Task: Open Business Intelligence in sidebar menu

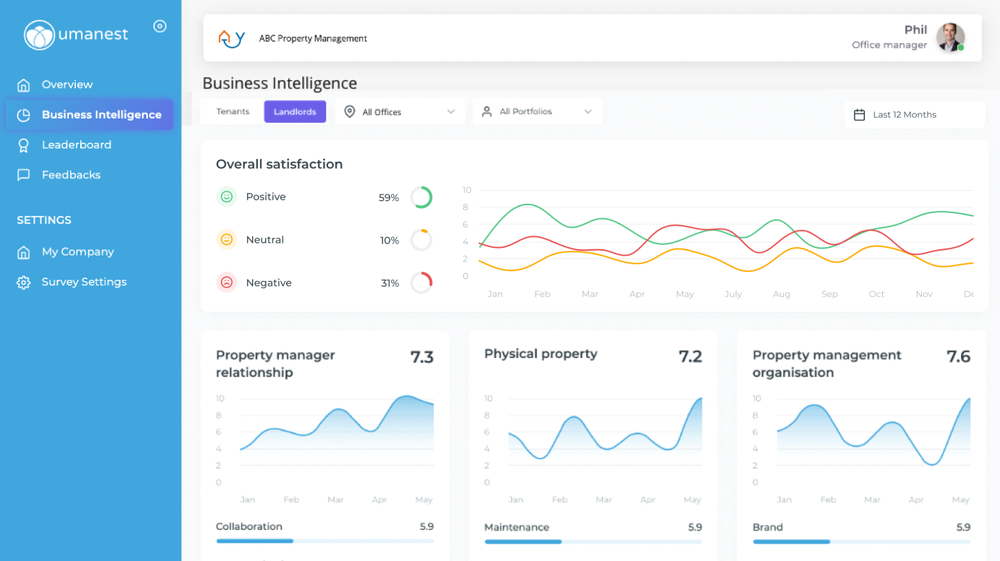Action: point(89,115)
